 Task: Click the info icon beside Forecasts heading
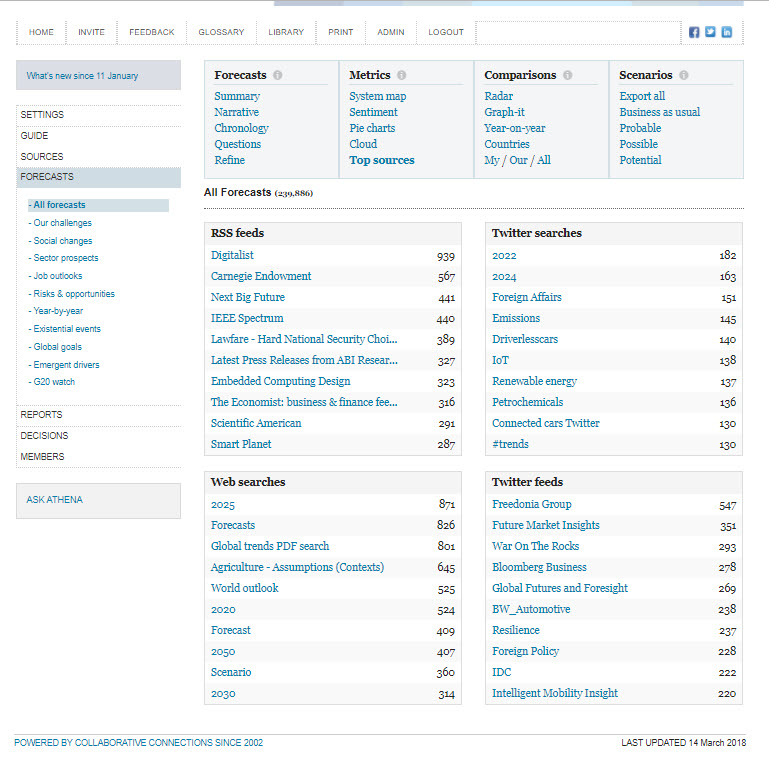(278, 75)
